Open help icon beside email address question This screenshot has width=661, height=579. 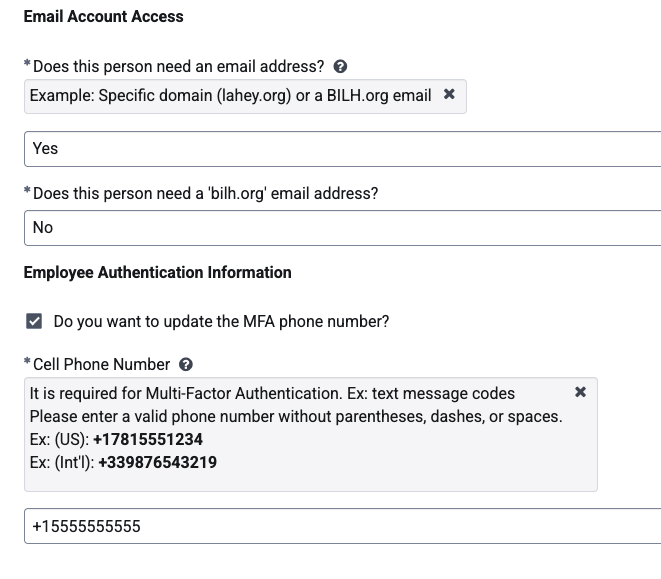(340, 67)
